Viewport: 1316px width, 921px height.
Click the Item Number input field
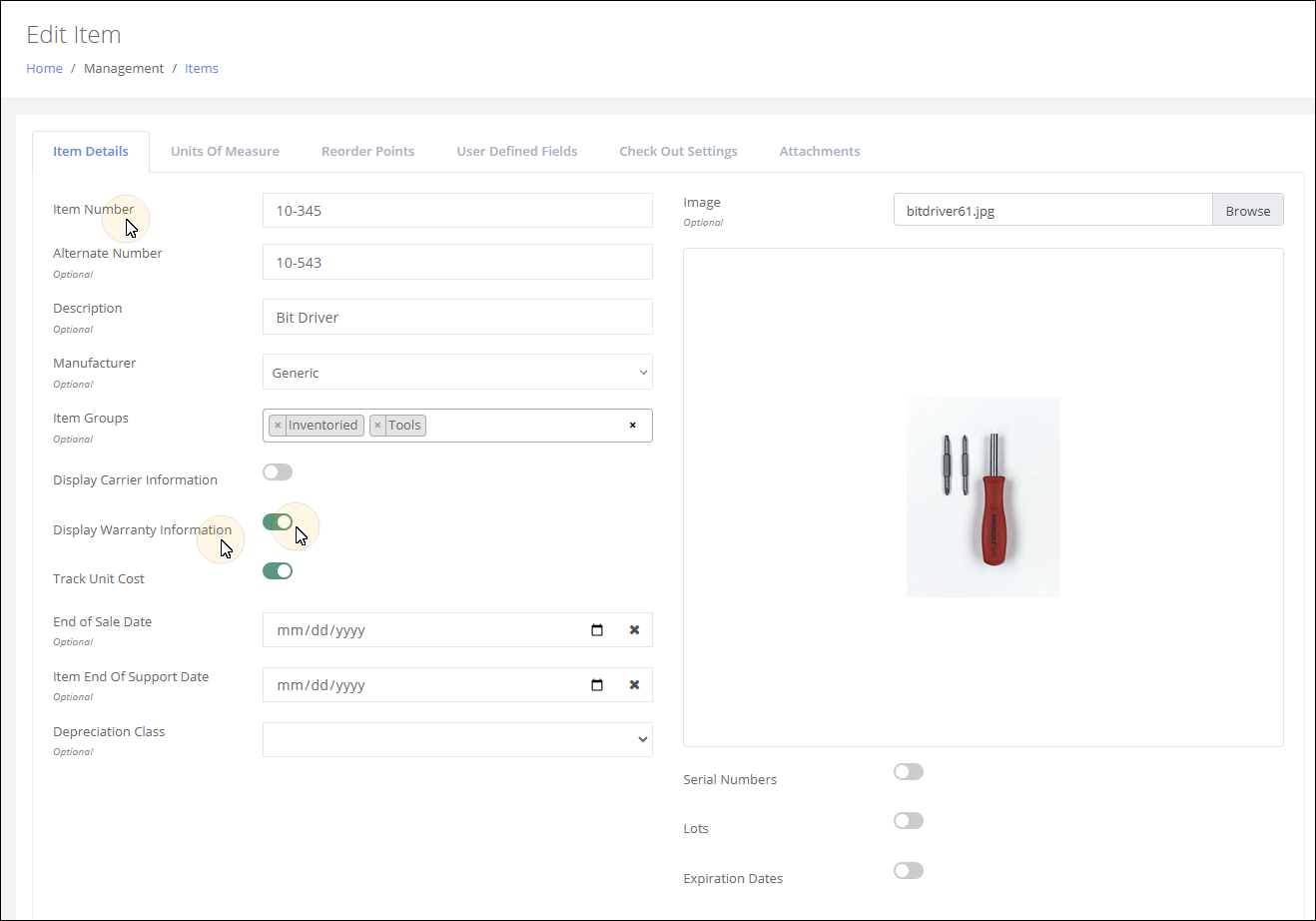(x=457, y=211)
